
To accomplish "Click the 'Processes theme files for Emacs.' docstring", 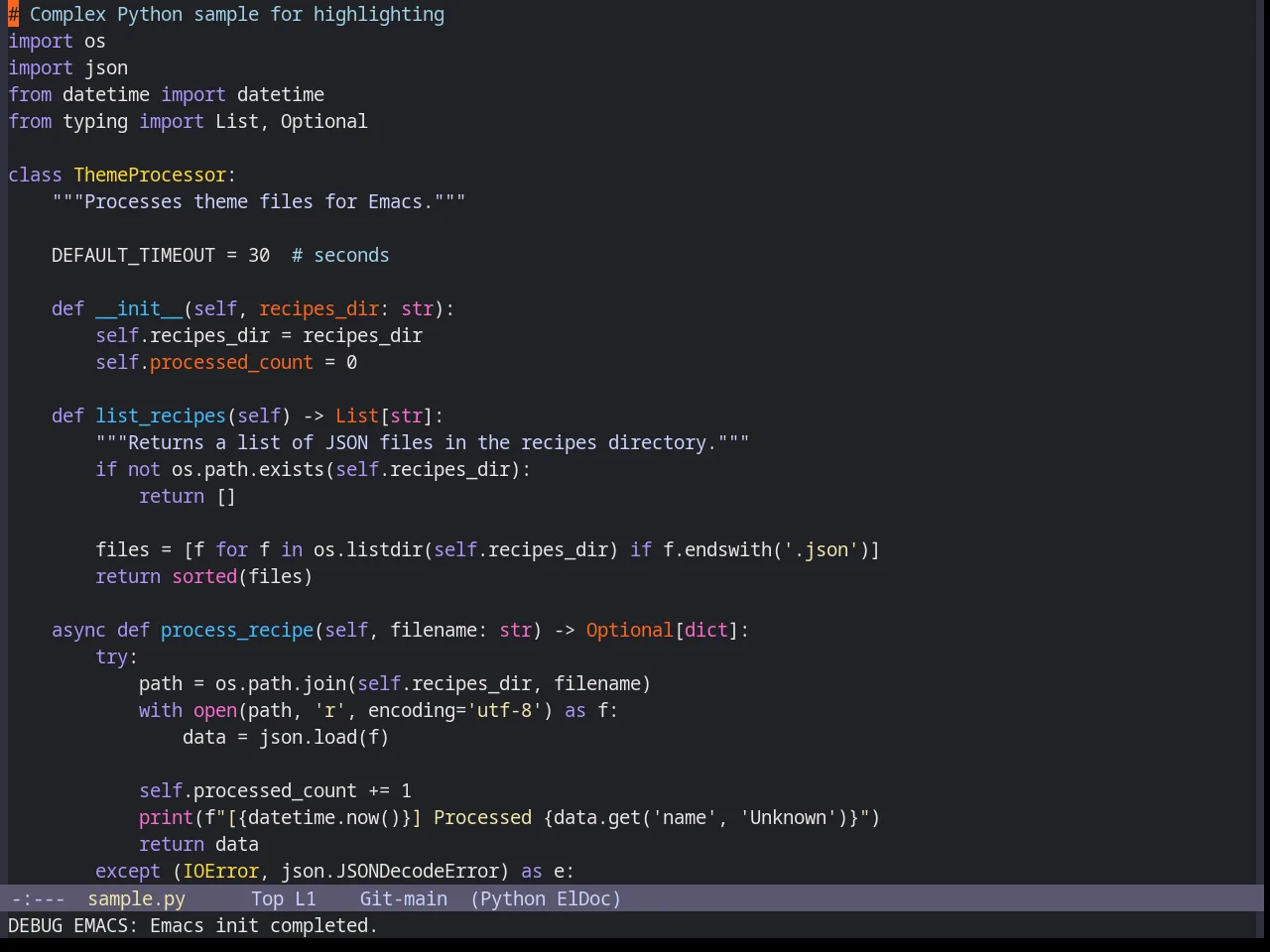I will coord(259,201).
